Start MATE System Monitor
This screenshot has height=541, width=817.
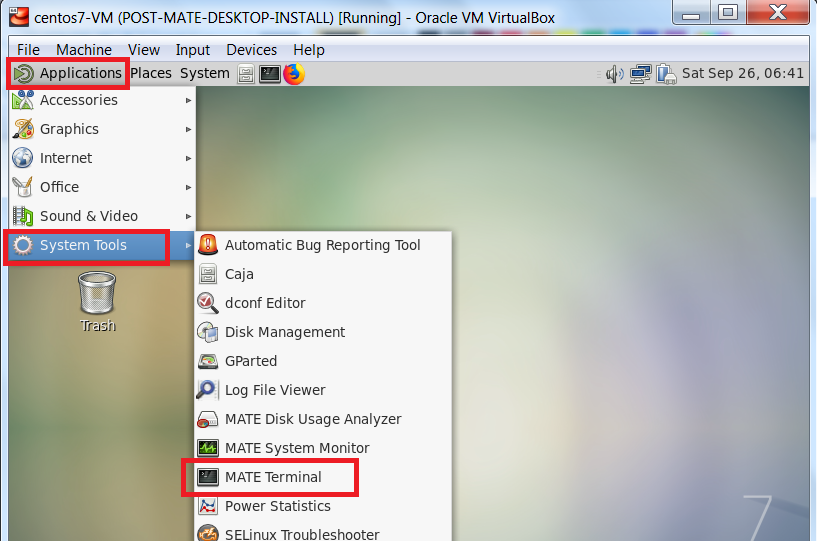296,448
